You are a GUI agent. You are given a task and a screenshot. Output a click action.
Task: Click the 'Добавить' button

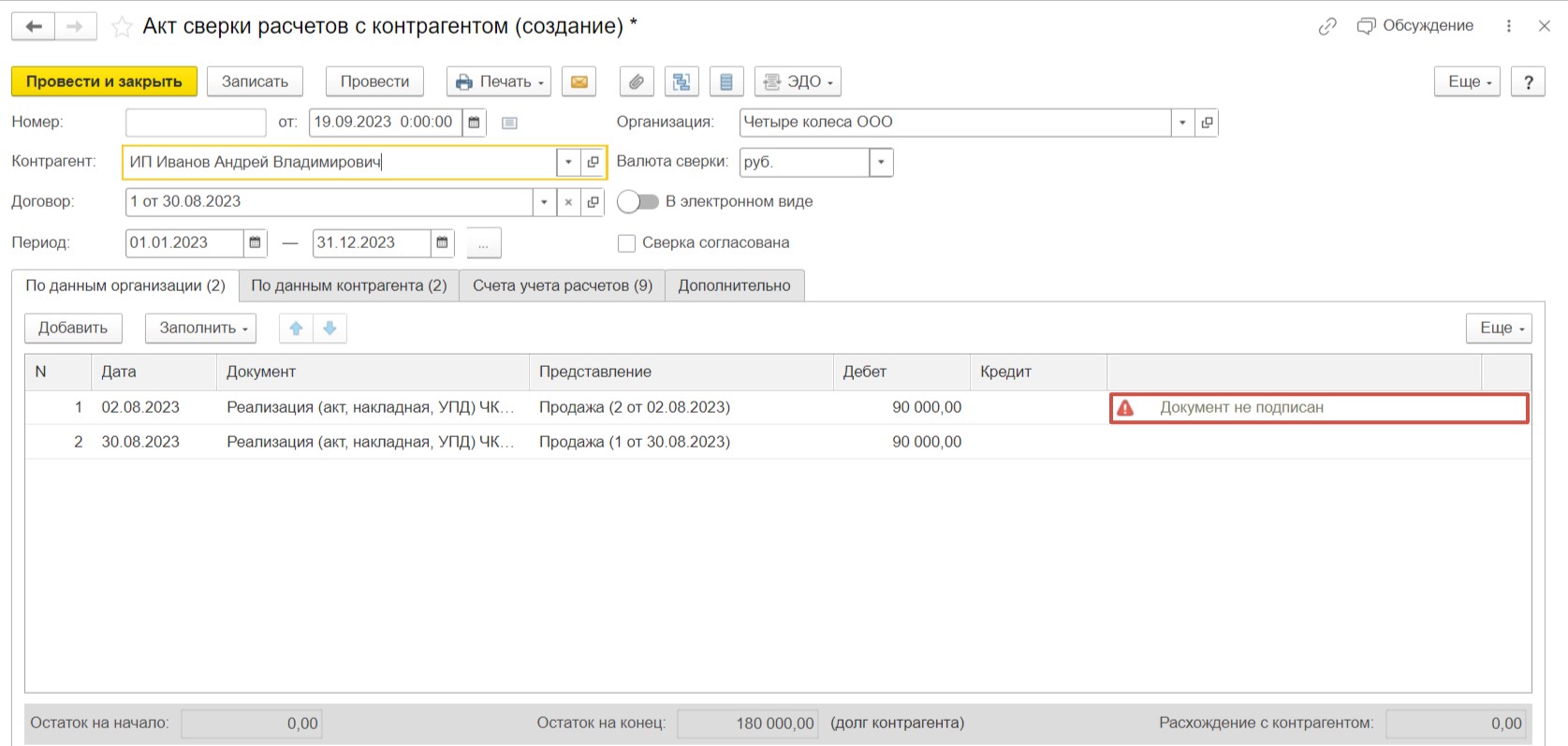[73, 328]
